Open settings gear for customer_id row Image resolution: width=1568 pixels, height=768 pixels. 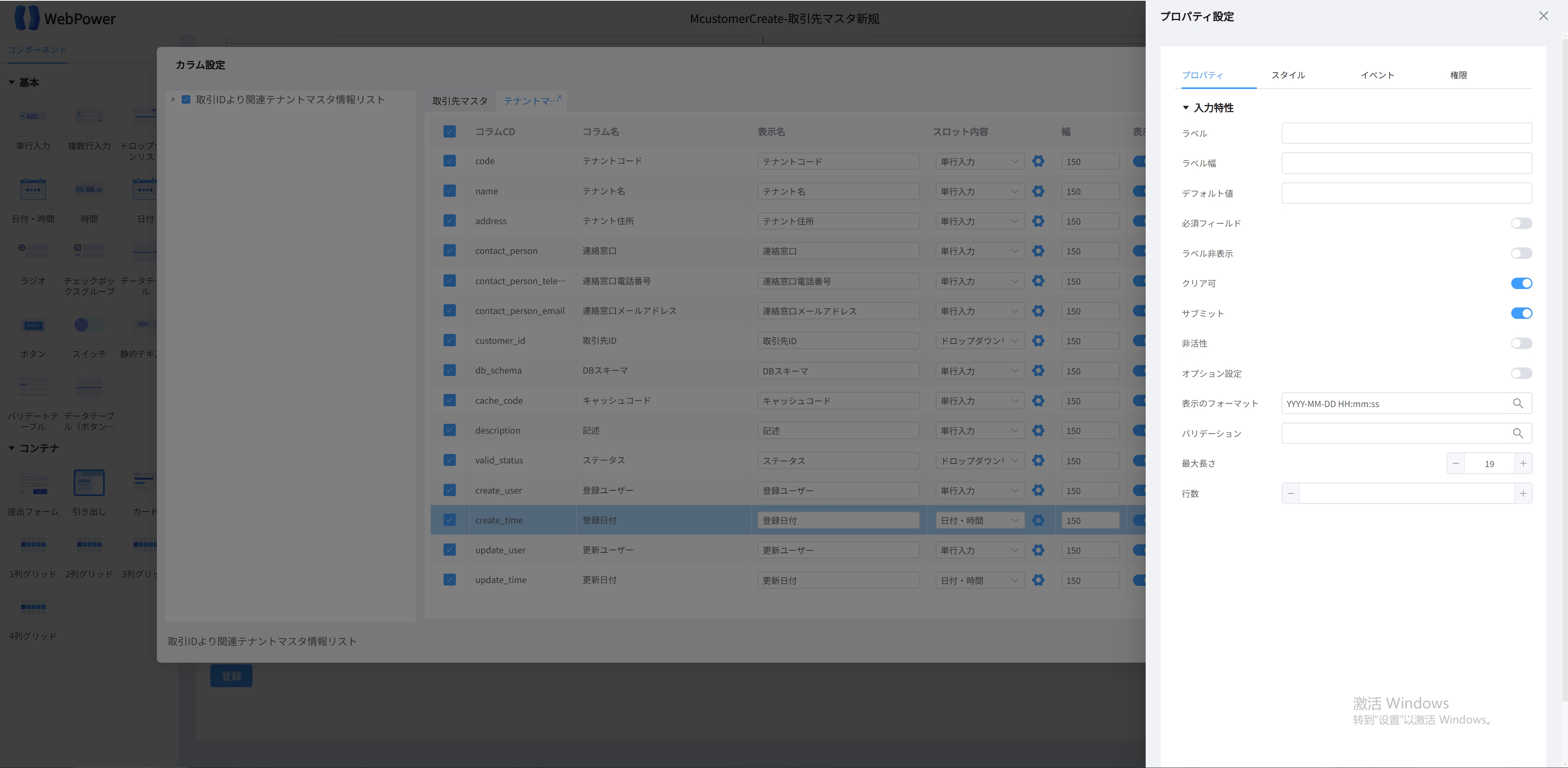click(x=1038, y=341)
